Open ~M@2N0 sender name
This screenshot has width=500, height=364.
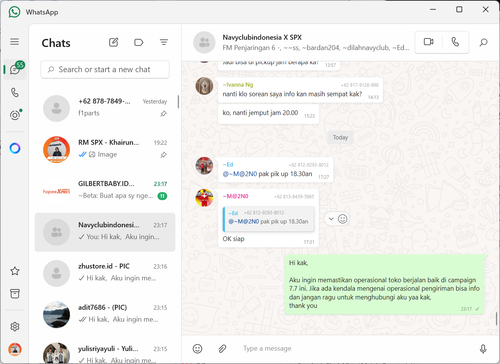235,196
